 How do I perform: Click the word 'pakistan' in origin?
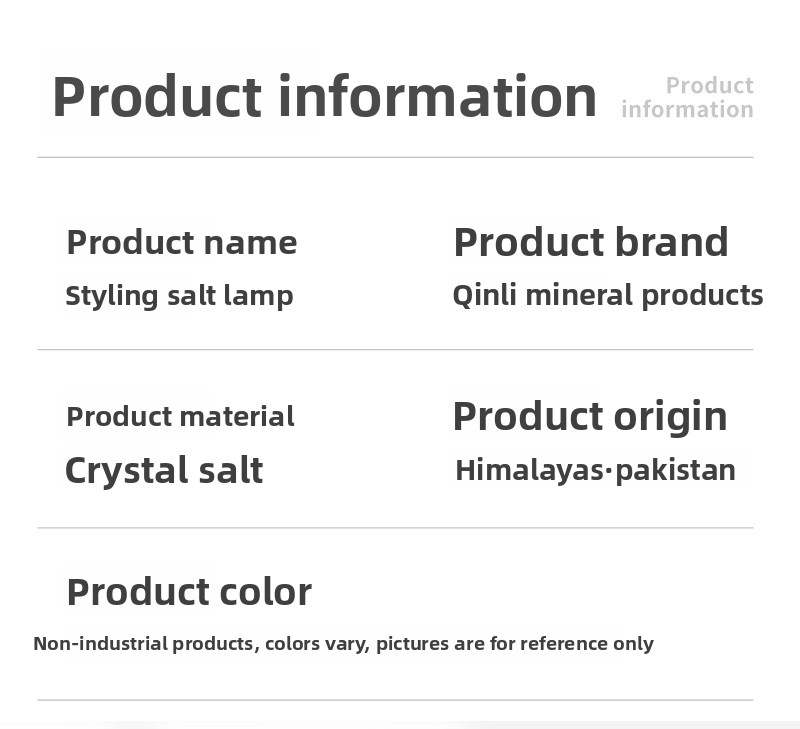pyautogui.click(x=676, y=470)
